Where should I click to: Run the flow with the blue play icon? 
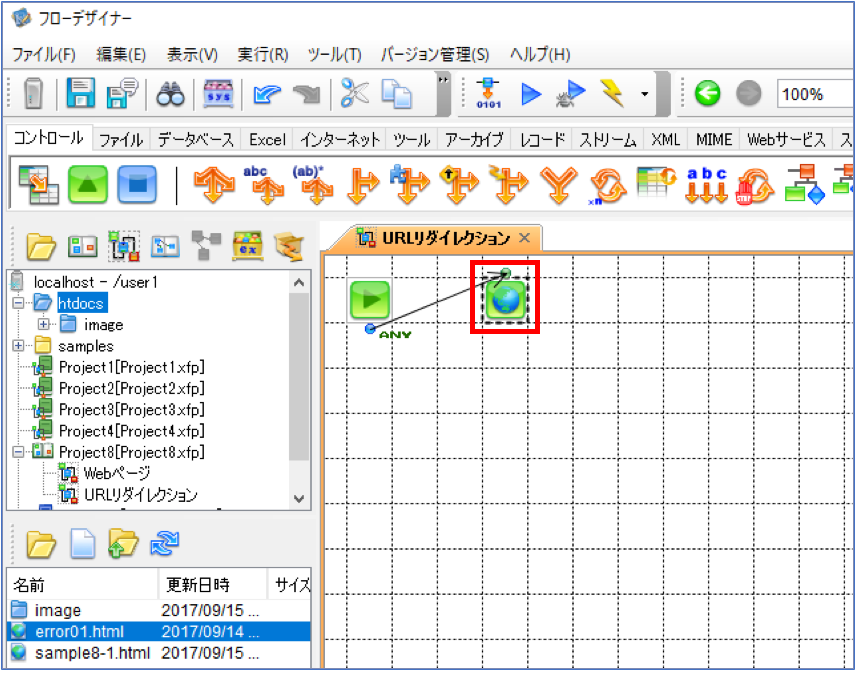pos(530,93)
